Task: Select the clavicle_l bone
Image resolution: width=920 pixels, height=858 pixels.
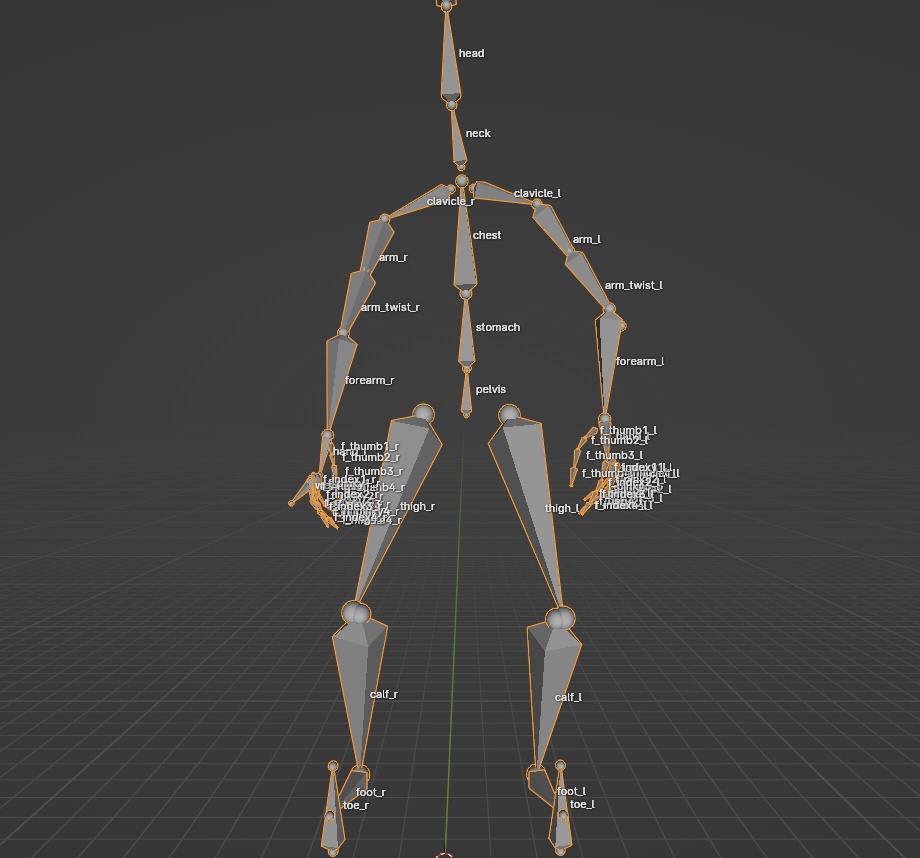Action: click(x=503, y=194)
